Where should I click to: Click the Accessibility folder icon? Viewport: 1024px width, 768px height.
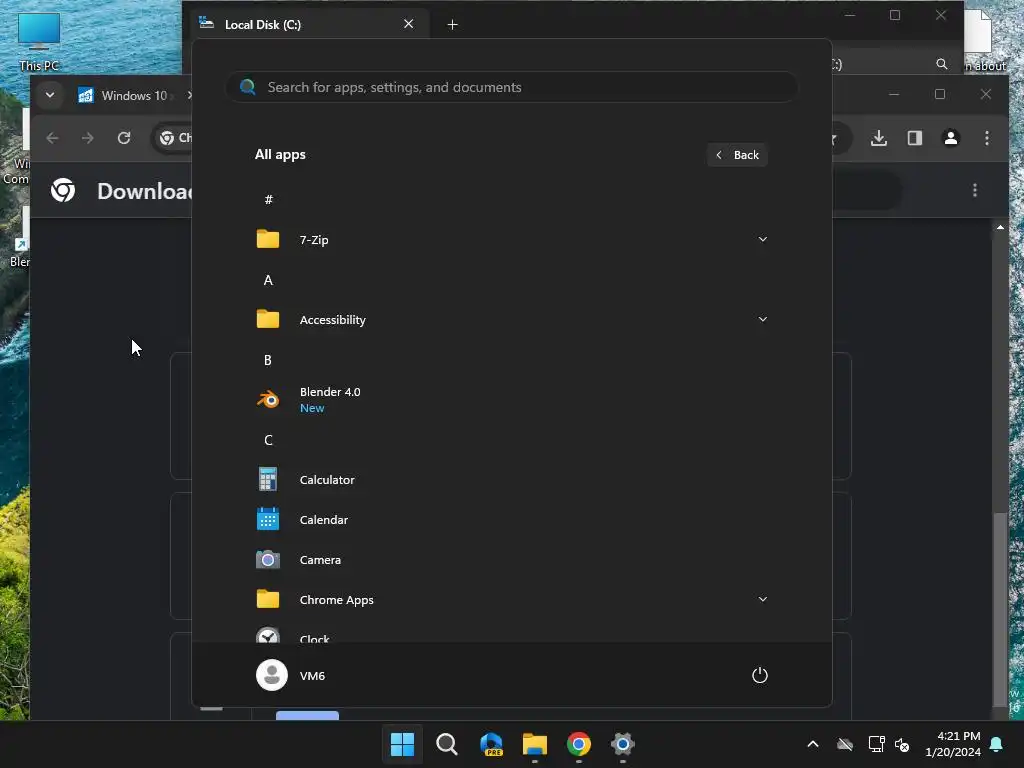(x=268, y=319)
